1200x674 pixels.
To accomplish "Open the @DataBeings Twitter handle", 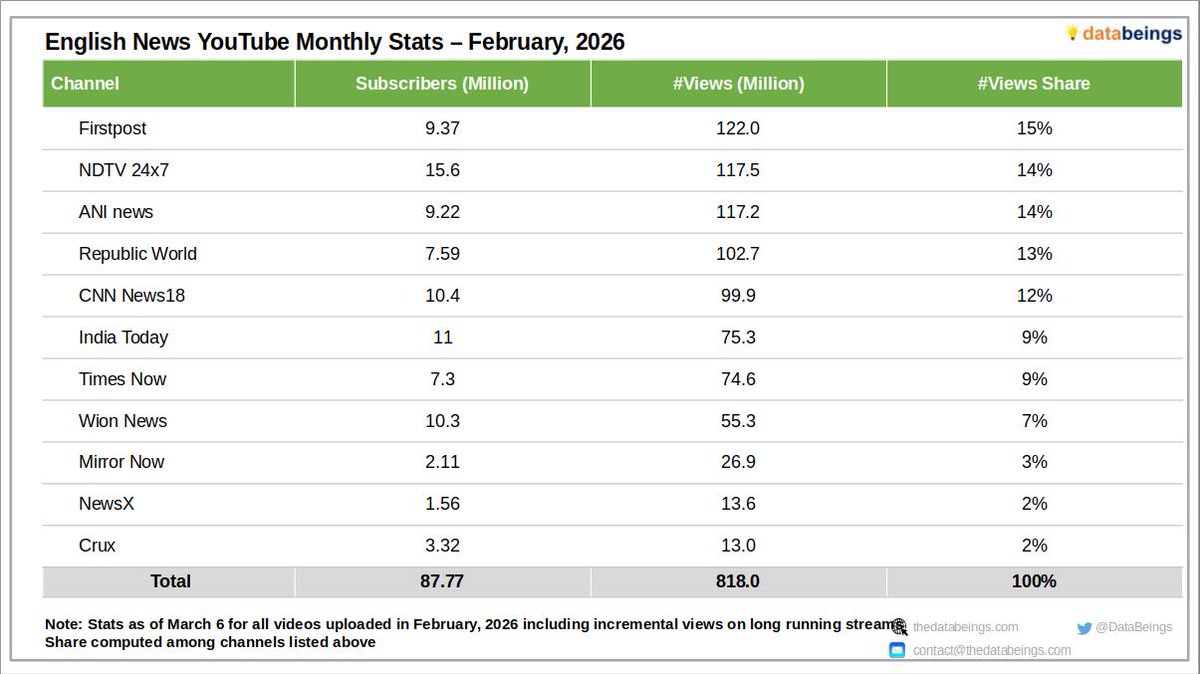I will 1133,627.
